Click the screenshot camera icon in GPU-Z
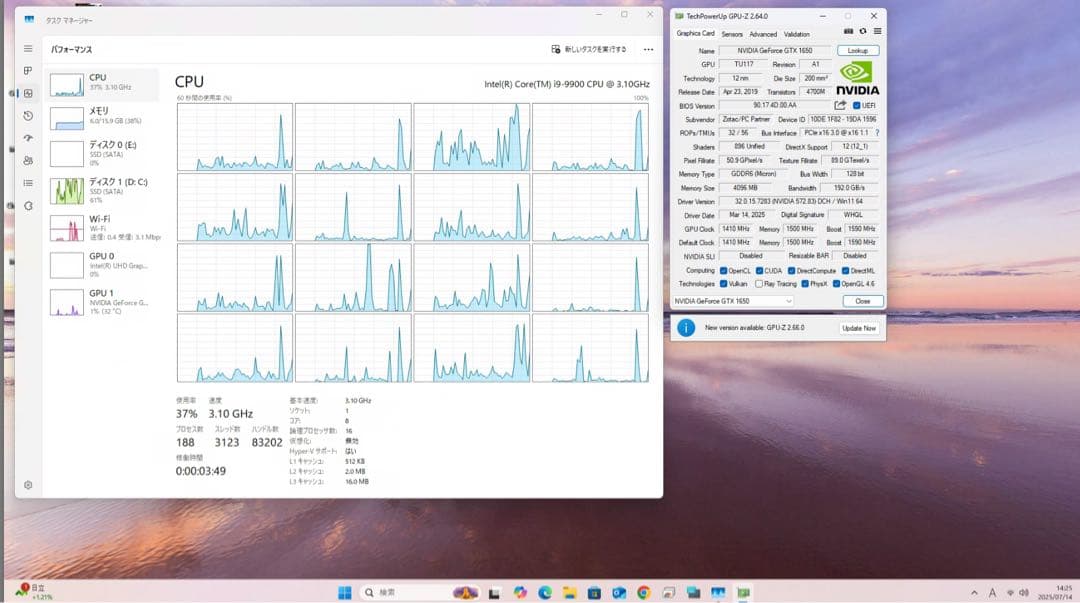Screen dimensions: 1080x603 coord(848,31)
